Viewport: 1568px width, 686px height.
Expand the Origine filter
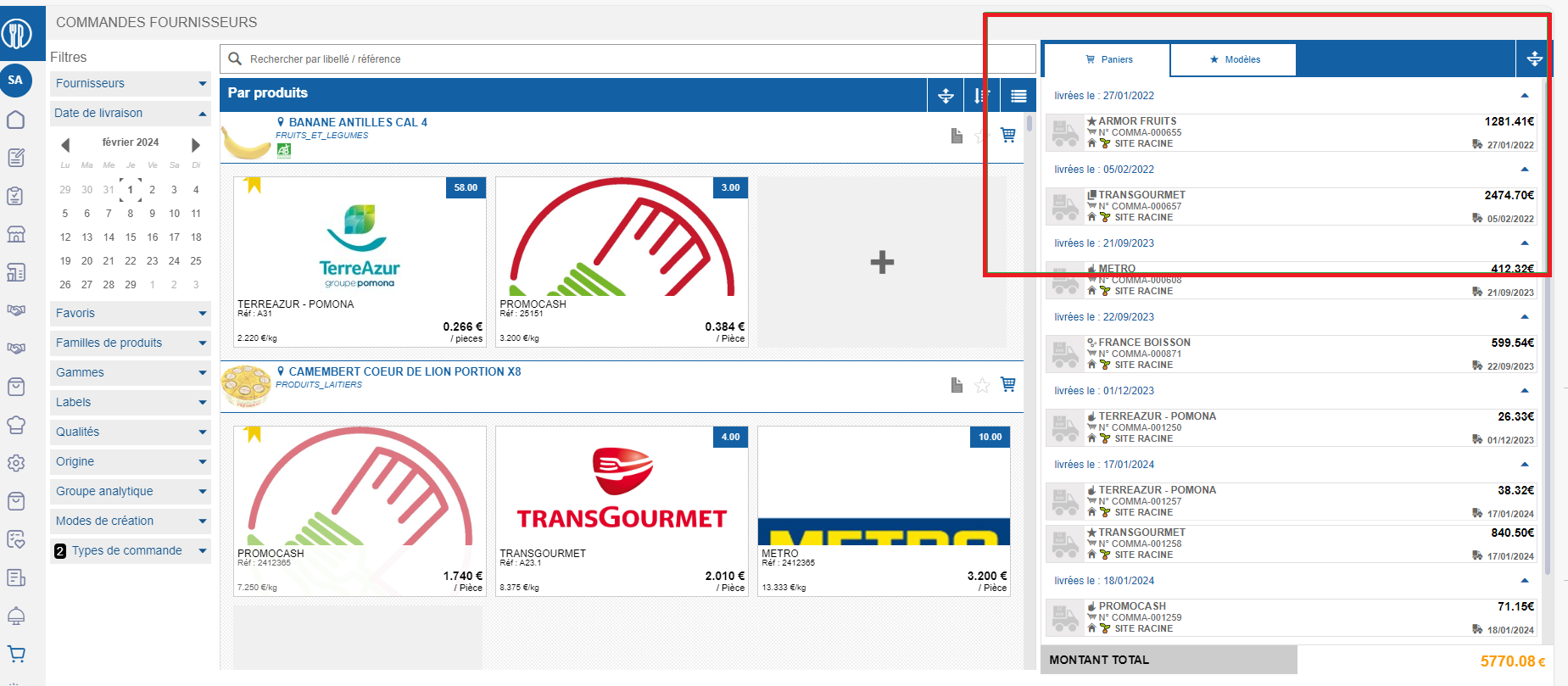coord(131,461)
